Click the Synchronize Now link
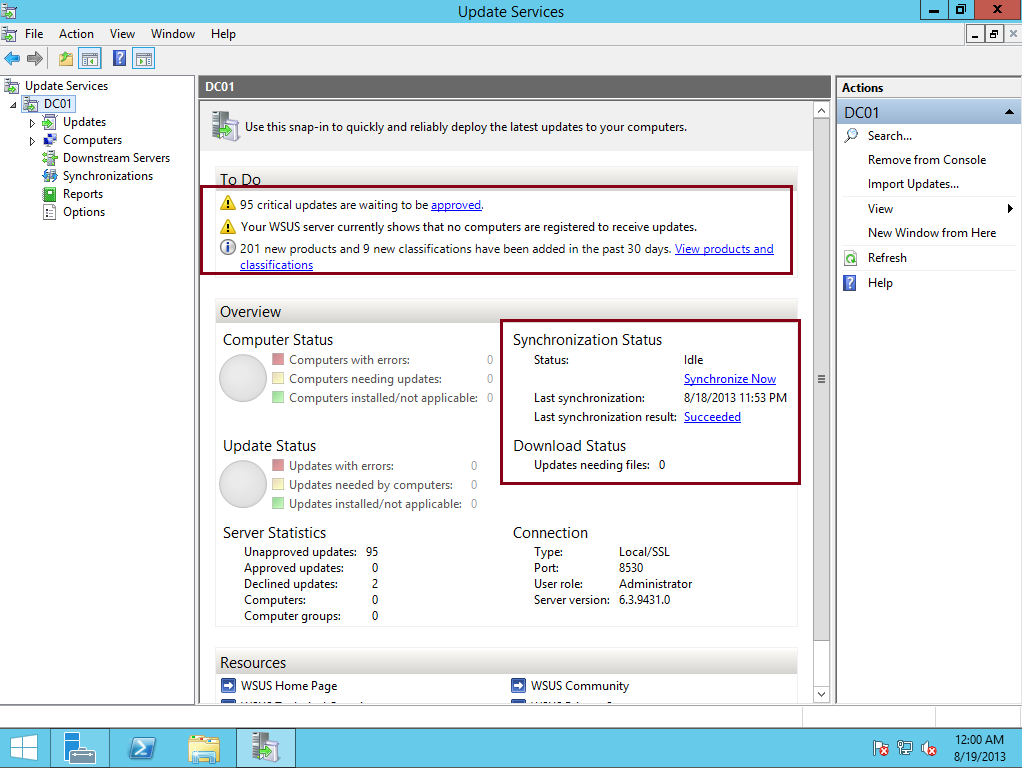This screenshot has height=768, width=1022. point(730,378)
